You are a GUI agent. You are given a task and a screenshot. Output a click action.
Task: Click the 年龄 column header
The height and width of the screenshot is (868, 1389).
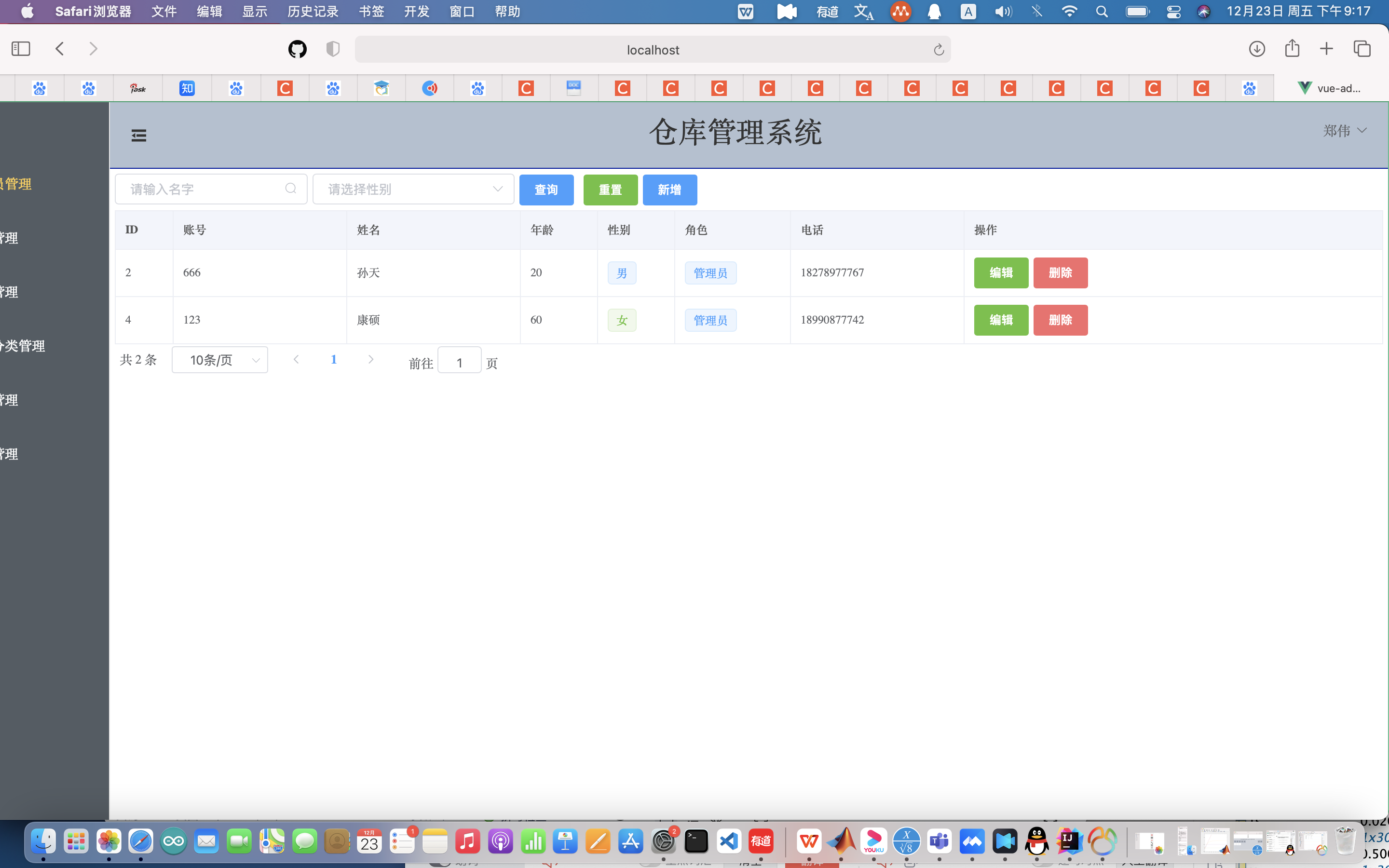tap(542, 230)
